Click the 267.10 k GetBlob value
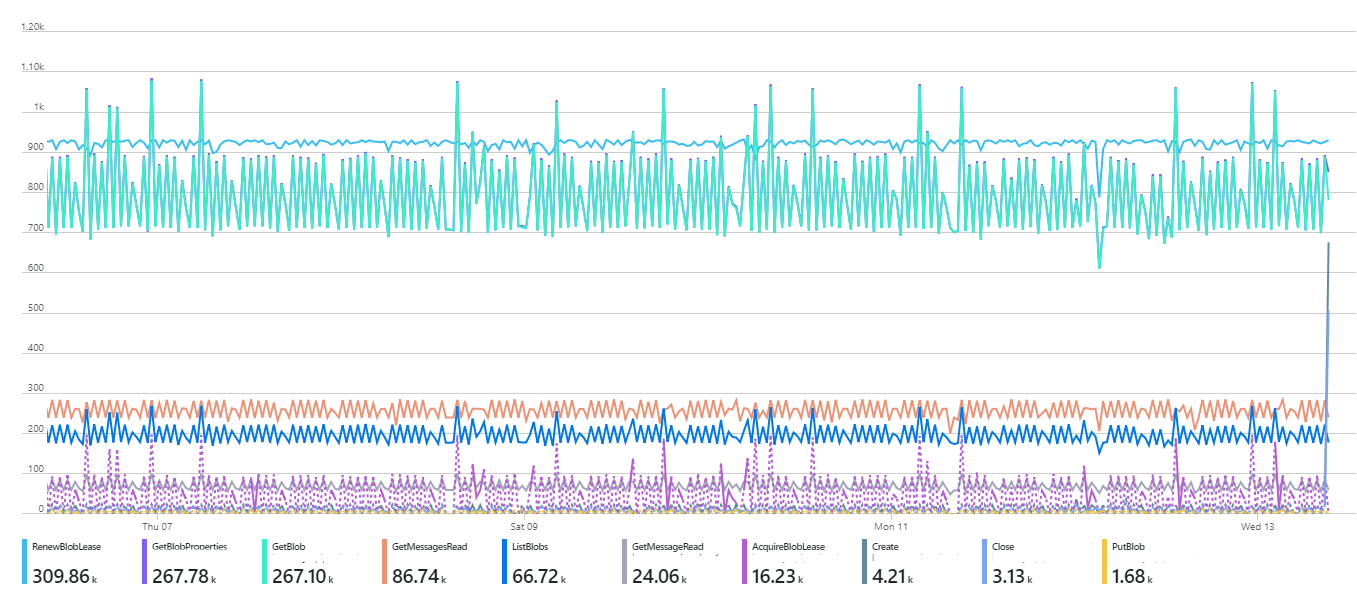The width and height of the screenshot is (1357, 612). [303, 576]
